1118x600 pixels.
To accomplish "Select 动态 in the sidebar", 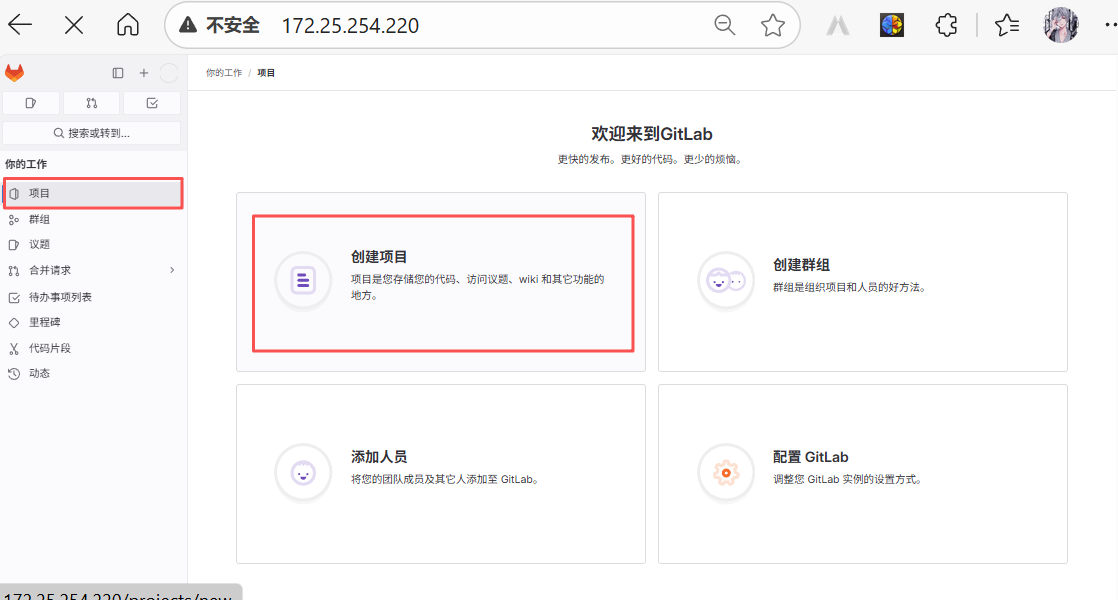I will click(x=93, y=373).
